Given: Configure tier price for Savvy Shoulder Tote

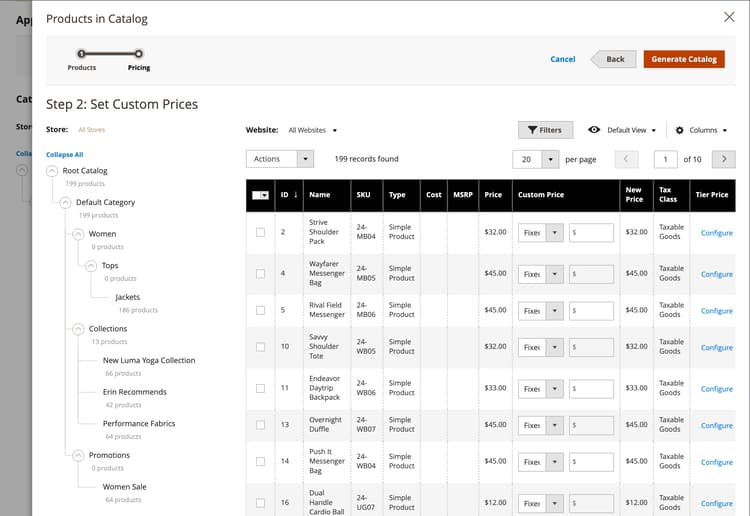Looking at the screenshot, I should click(717, 348).
